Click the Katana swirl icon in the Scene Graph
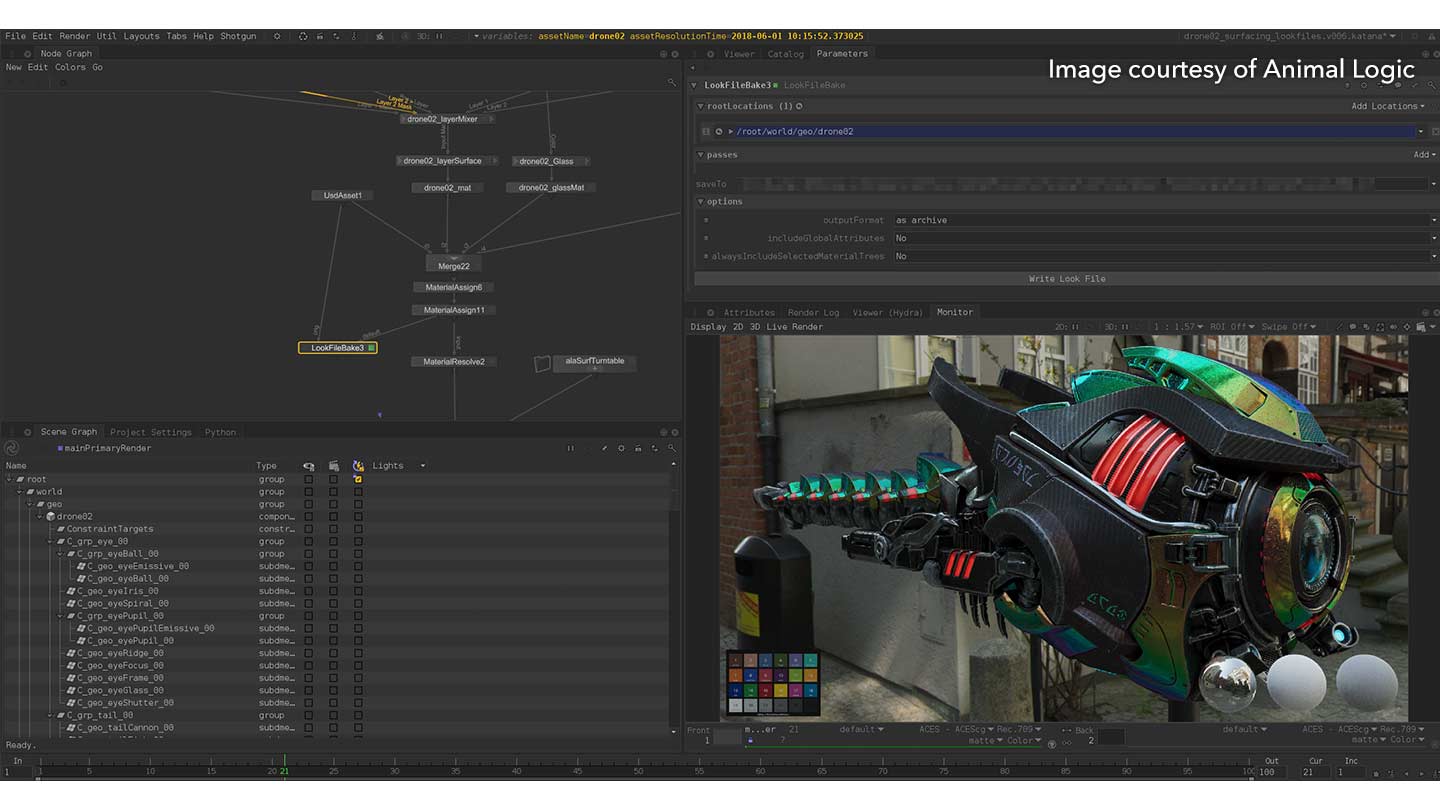The width and height of the screenshot is (1440, 810). (12, 448)
